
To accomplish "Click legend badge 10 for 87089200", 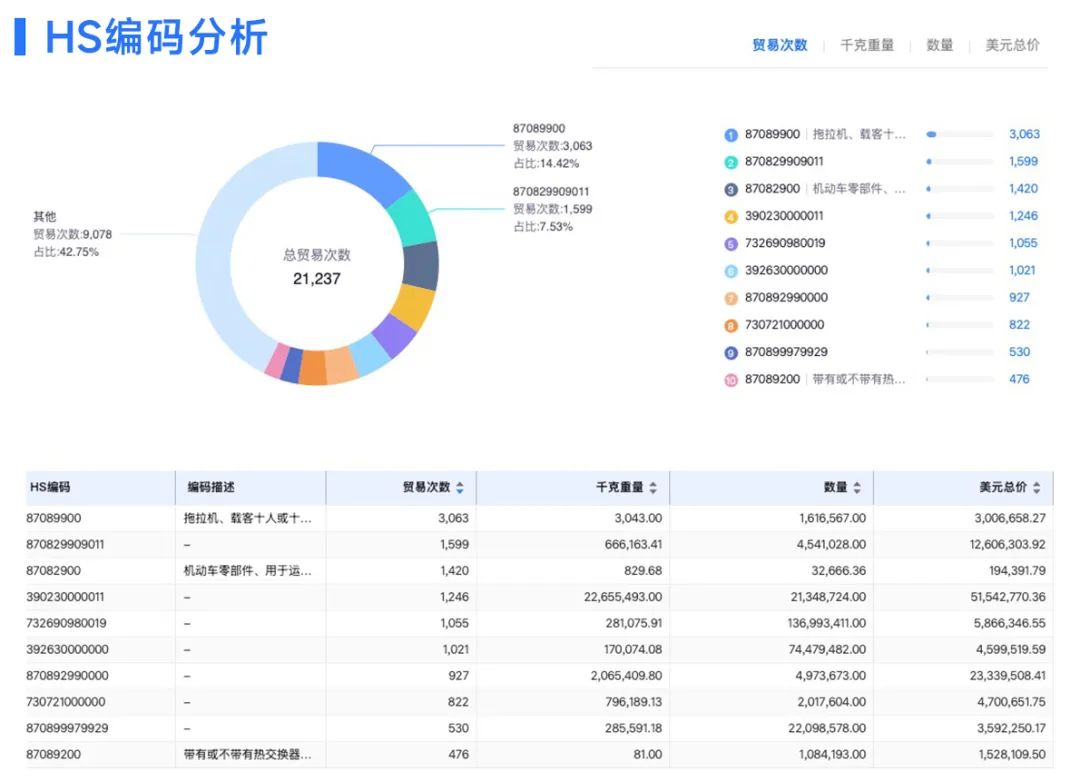I will pos(731,380).
